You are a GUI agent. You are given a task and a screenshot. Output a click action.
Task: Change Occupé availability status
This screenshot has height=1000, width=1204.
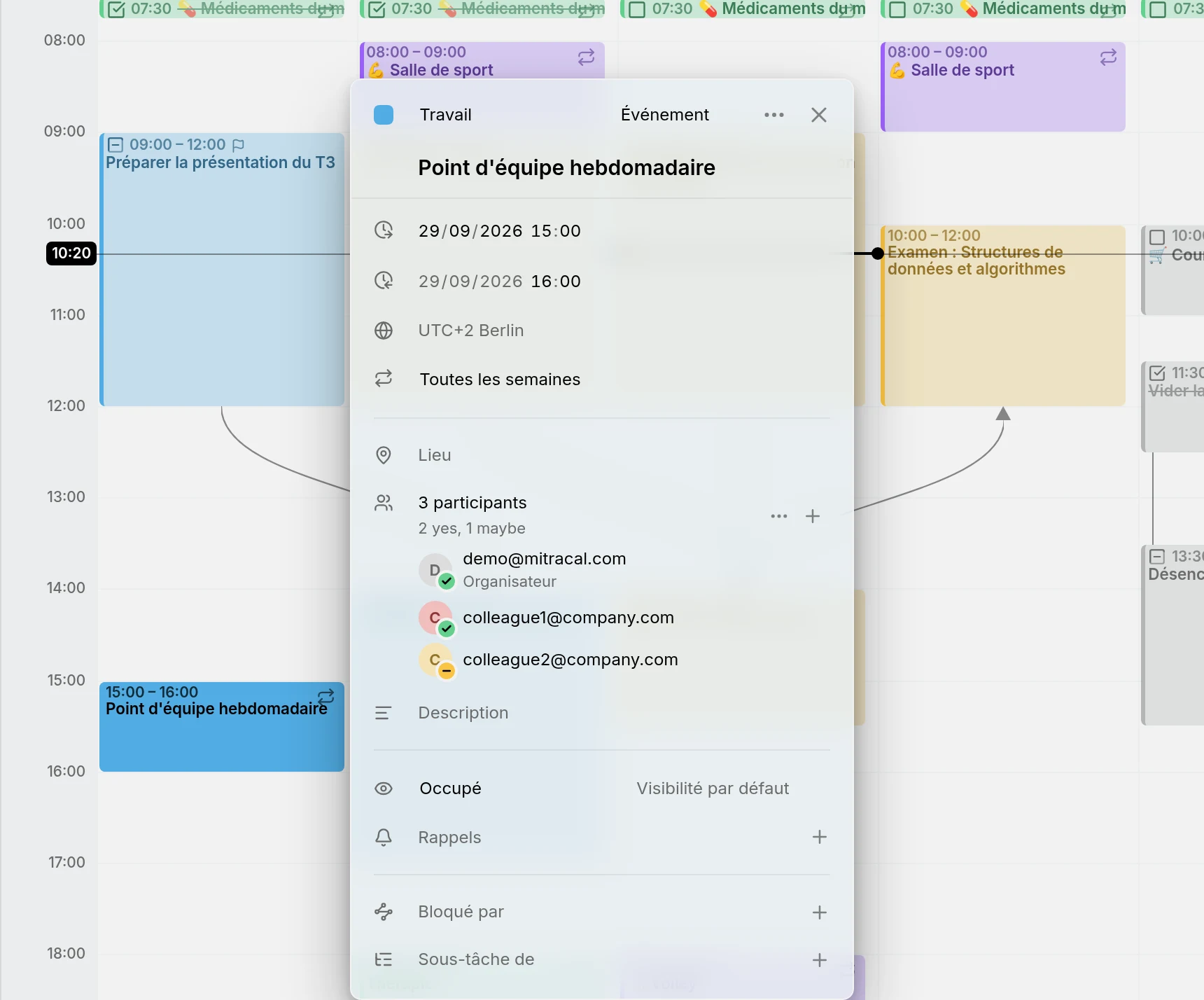[450, 789]
